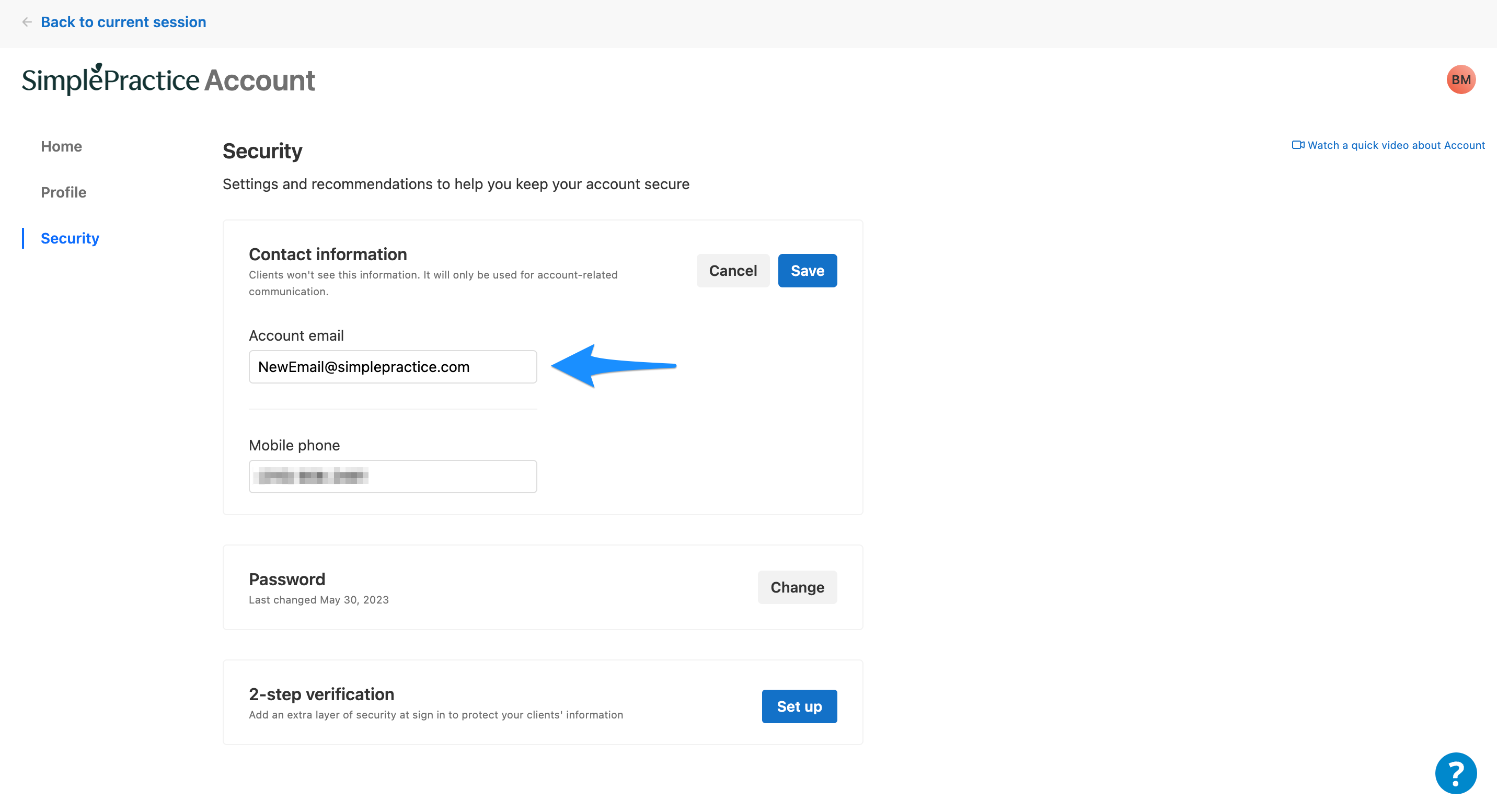Set up 2-step verification
Image resolution: width=1497 pixels, height=812 pixels.
(x=799, y=706)
